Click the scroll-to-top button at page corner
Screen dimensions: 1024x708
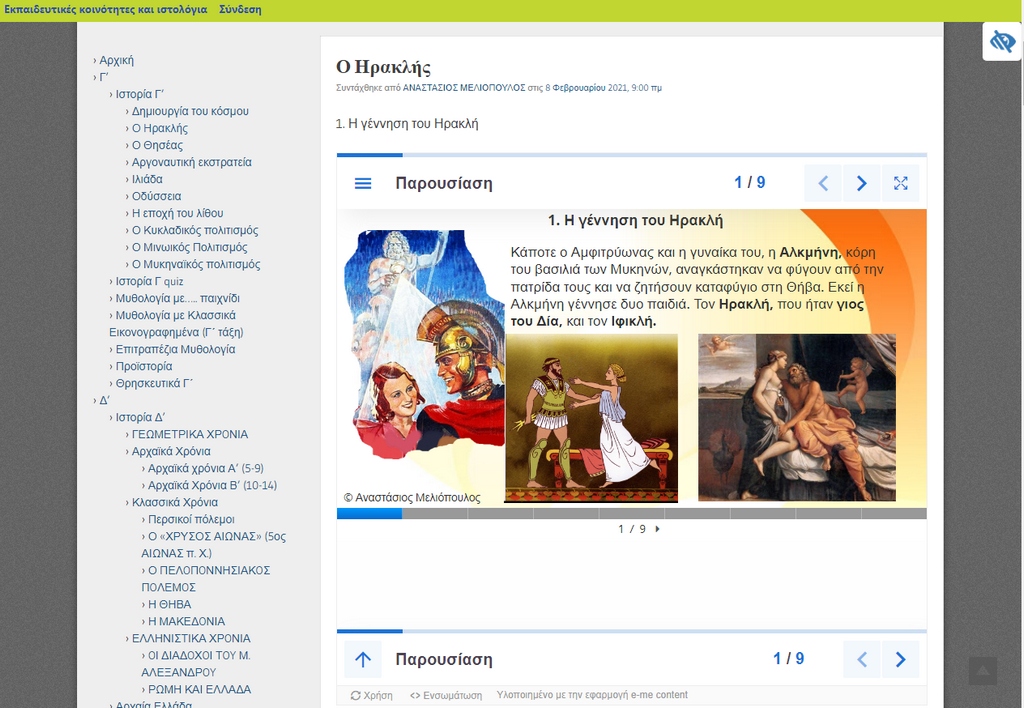983,671
